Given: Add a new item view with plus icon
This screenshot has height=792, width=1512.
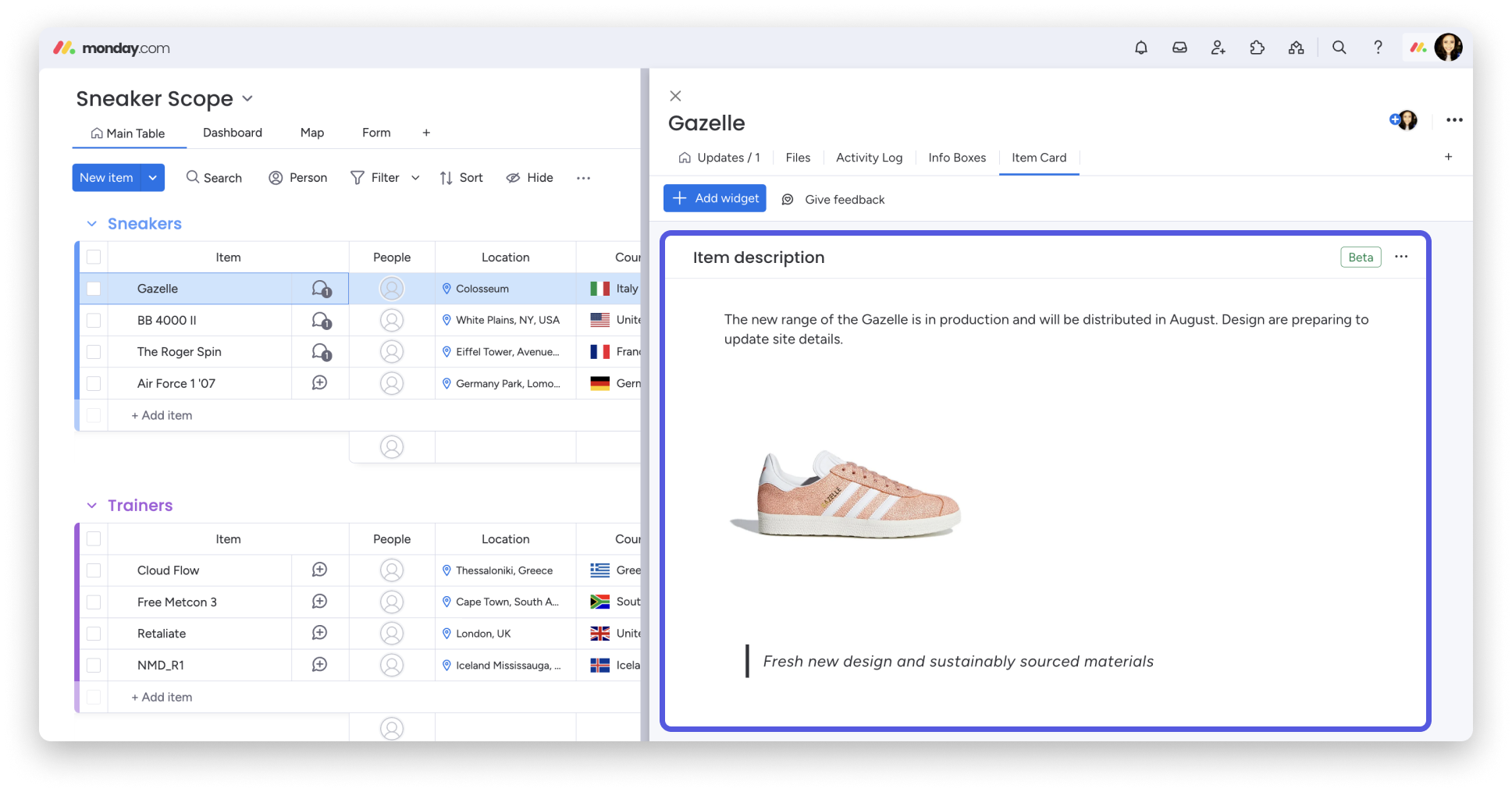Looking at the screenshot, I should point(1448,157).
